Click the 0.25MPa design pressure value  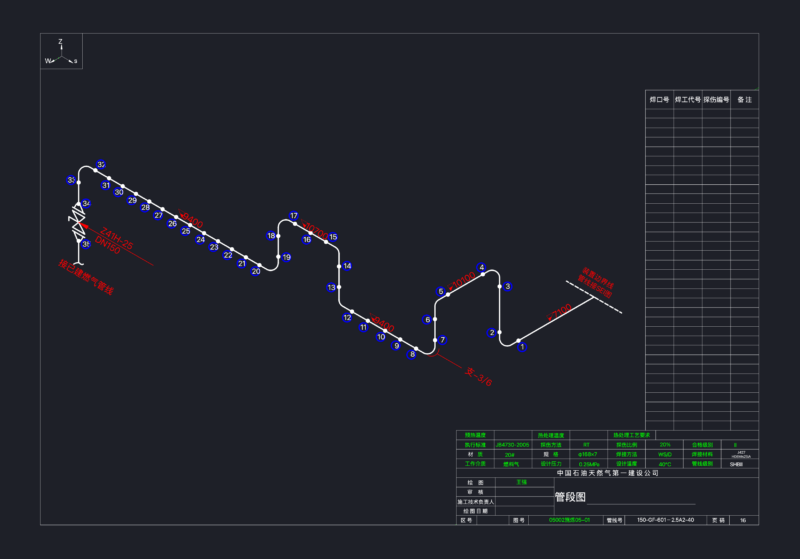[x=589, y=464]
